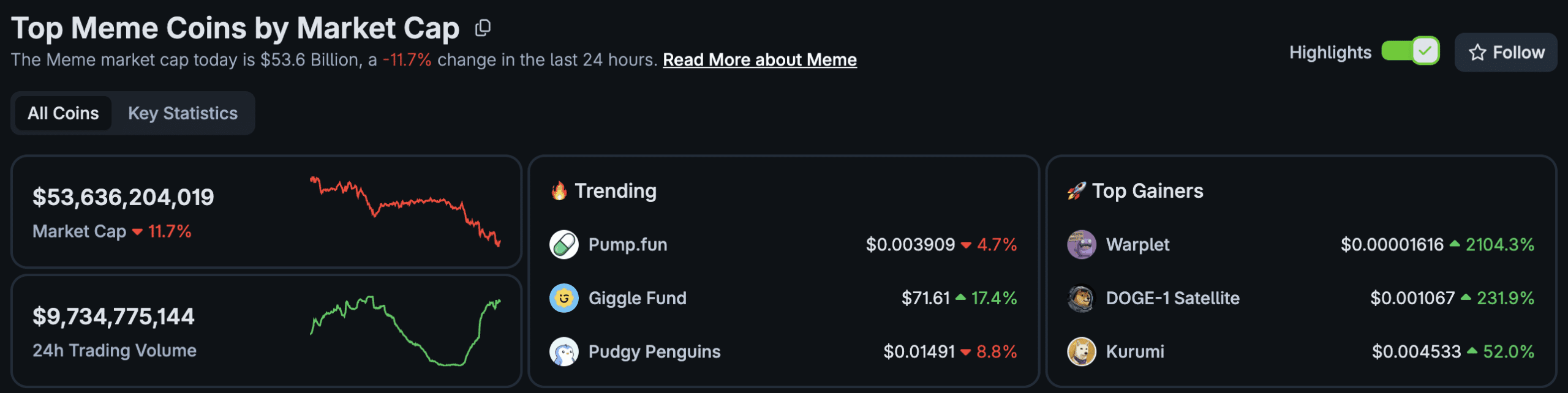Select the All Coins tab
1568x393 pixels.
pos(62,113)
